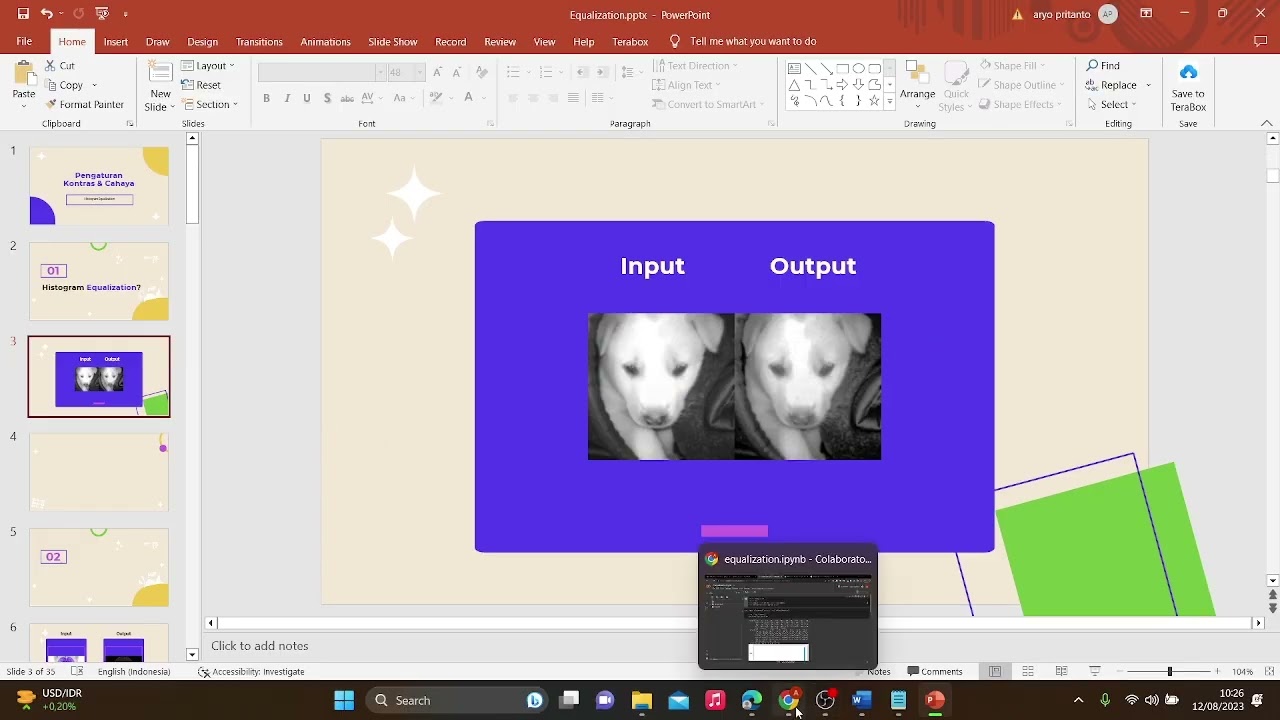The height and width of the screenshot is (720, 1280).
Task: Toggle text shadow formatting
Action: (x=327, y=98)
